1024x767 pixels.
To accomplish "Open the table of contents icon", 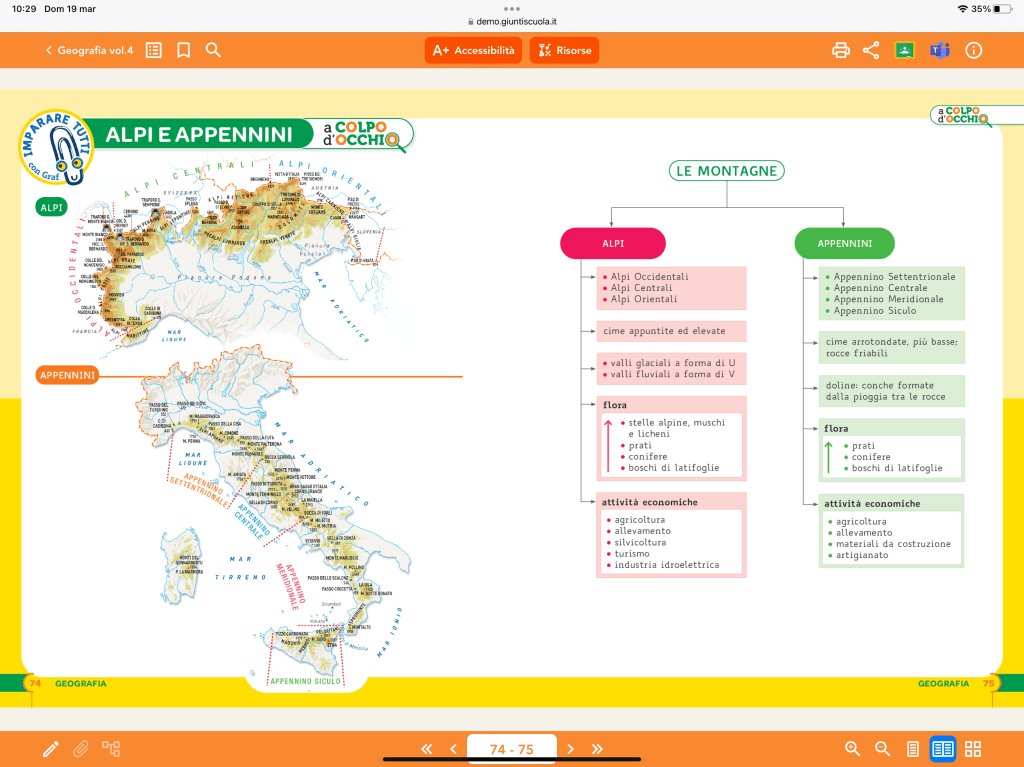I will click(154, 50).
